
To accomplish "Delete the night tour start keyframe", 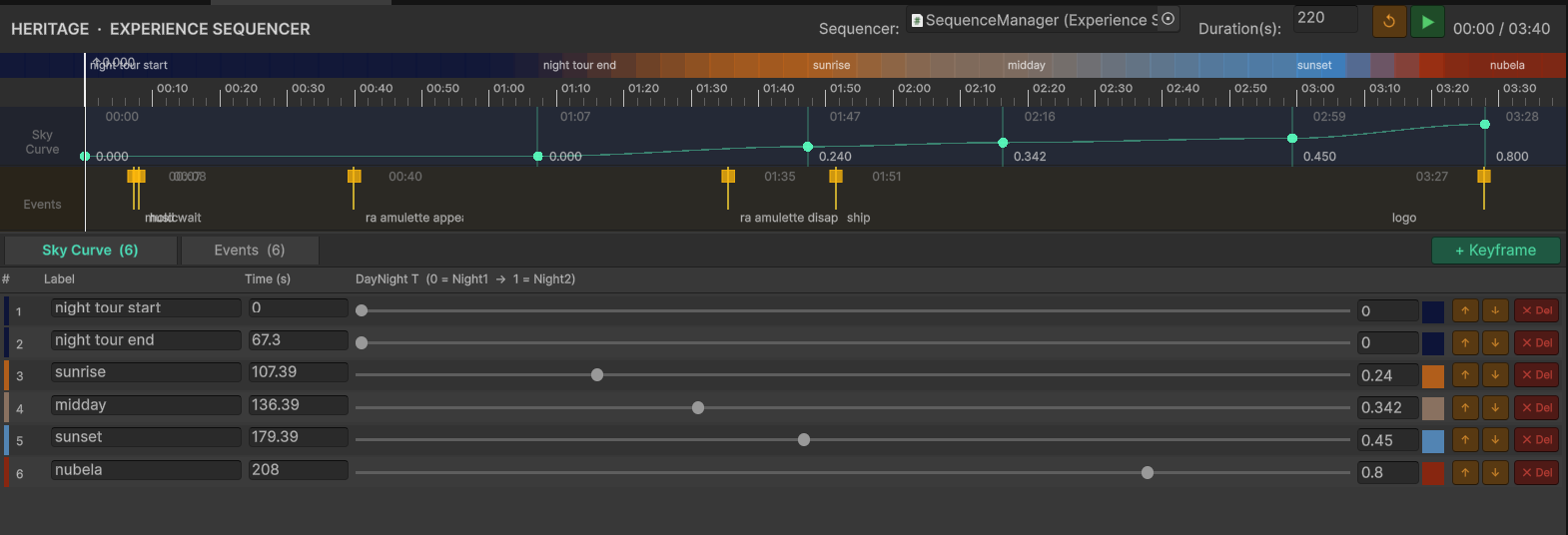I will point(1536,310).
